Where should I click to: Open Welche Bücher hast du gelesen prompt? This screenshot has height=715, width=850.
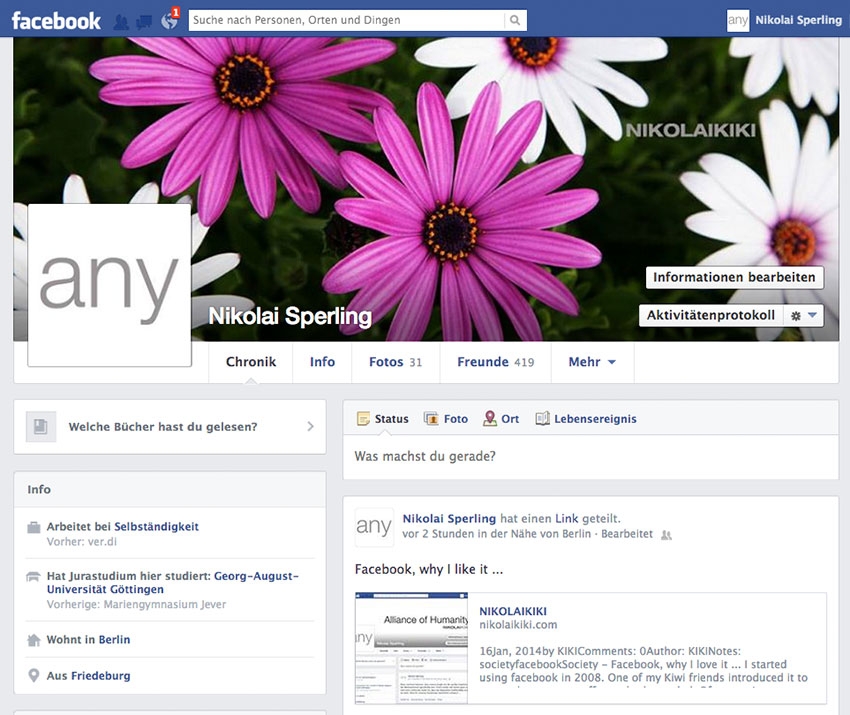coord(170,427)
